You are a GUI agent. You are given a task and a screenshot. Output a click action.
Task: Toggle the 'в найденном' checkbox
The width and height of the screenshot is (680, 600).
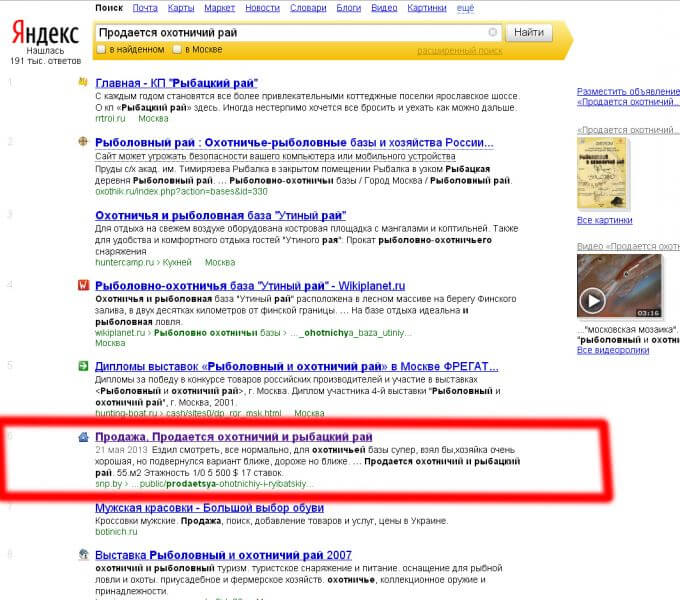pyautogui.click(x=101, y=49)
